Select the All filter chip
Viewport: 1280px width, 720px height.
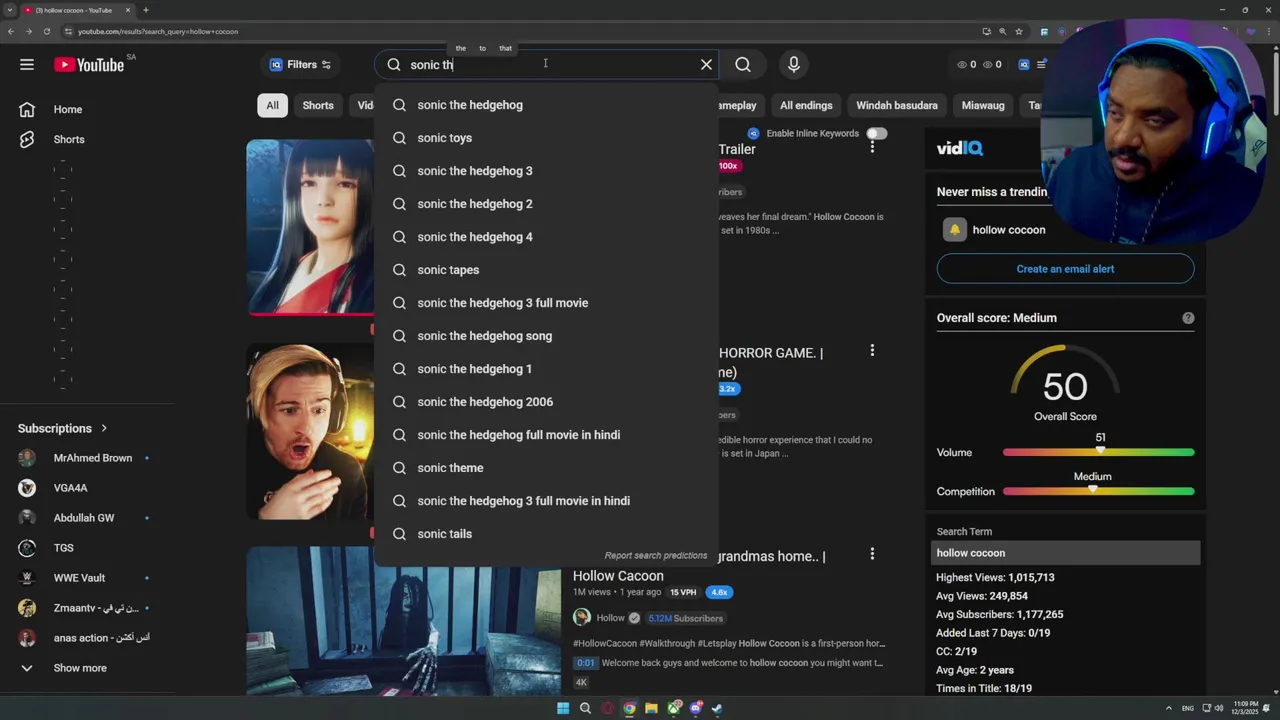tap(272, 105)
